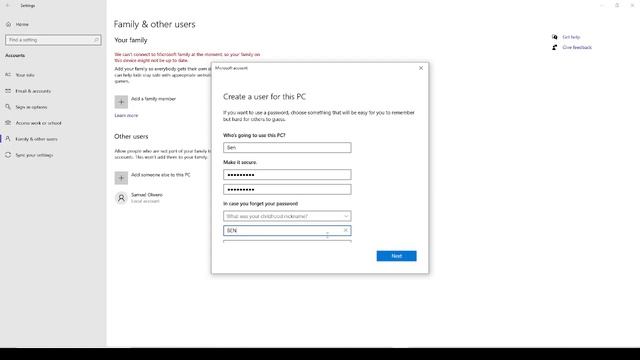Click the Sync your settings arrows icon
The image size is (640, 360).
8,155
